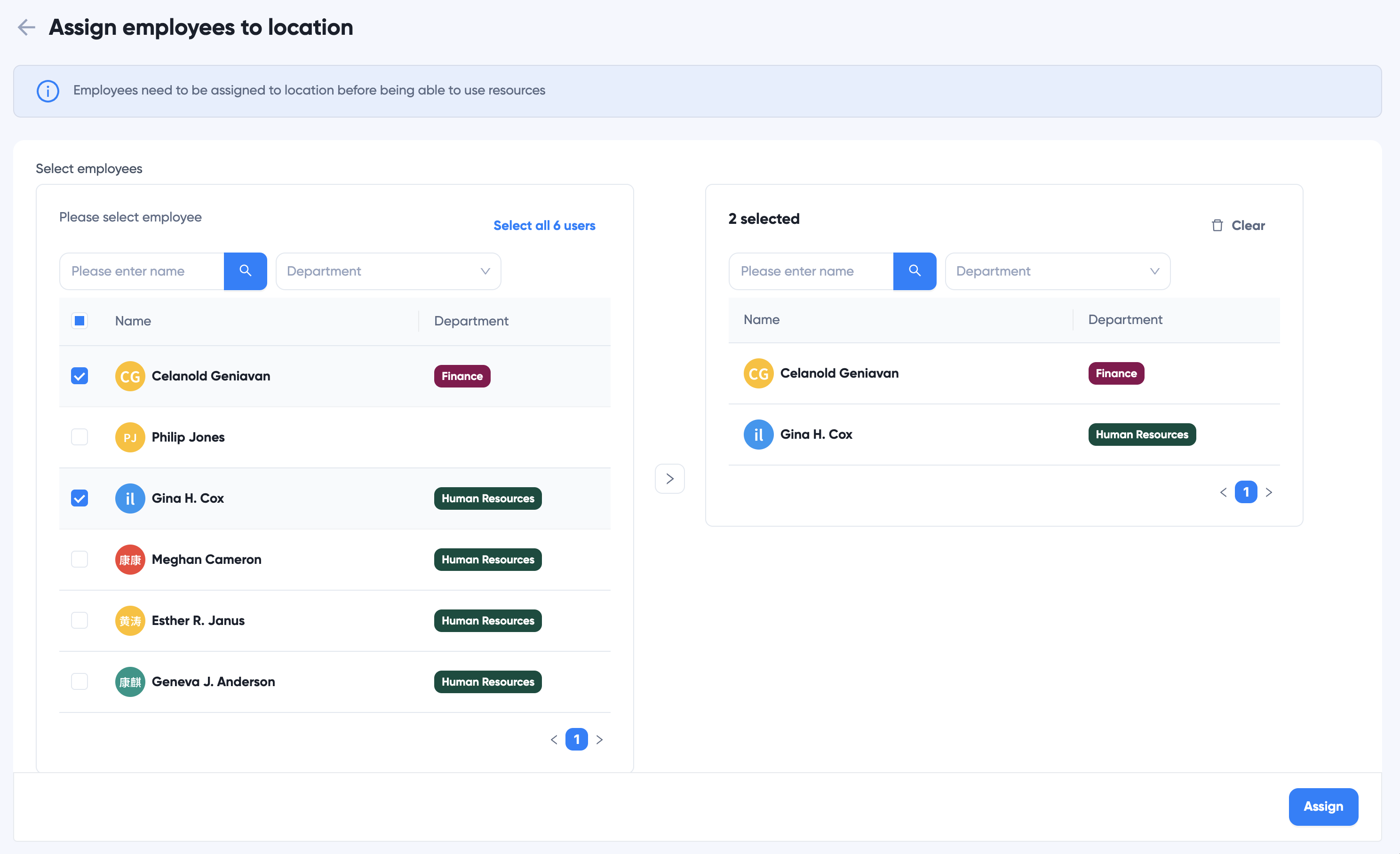
Task: Click Human Resources tag in Gina's left row
Action: coord(488,498)
